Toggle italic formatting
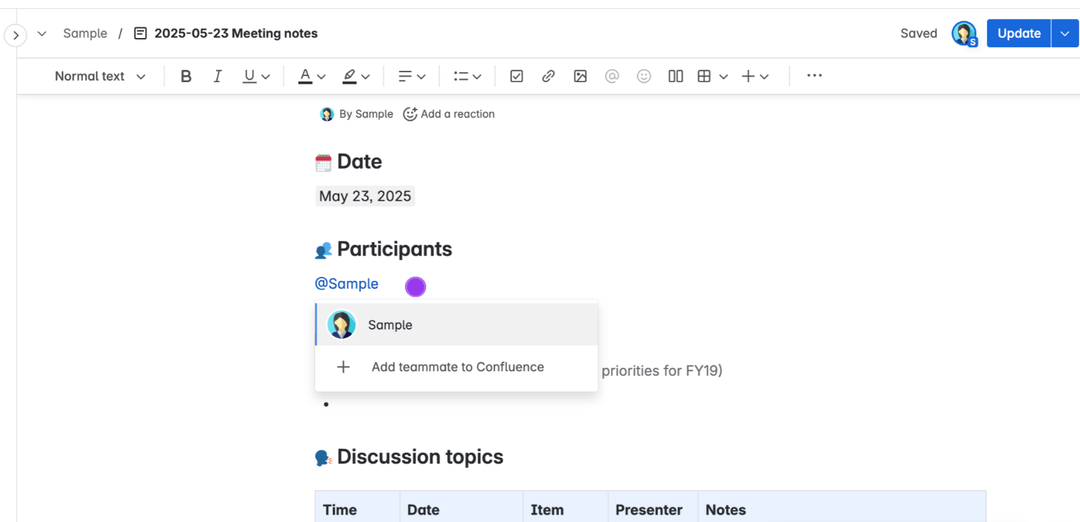This screenshot has width=1080, height=522. pos(218,76)
